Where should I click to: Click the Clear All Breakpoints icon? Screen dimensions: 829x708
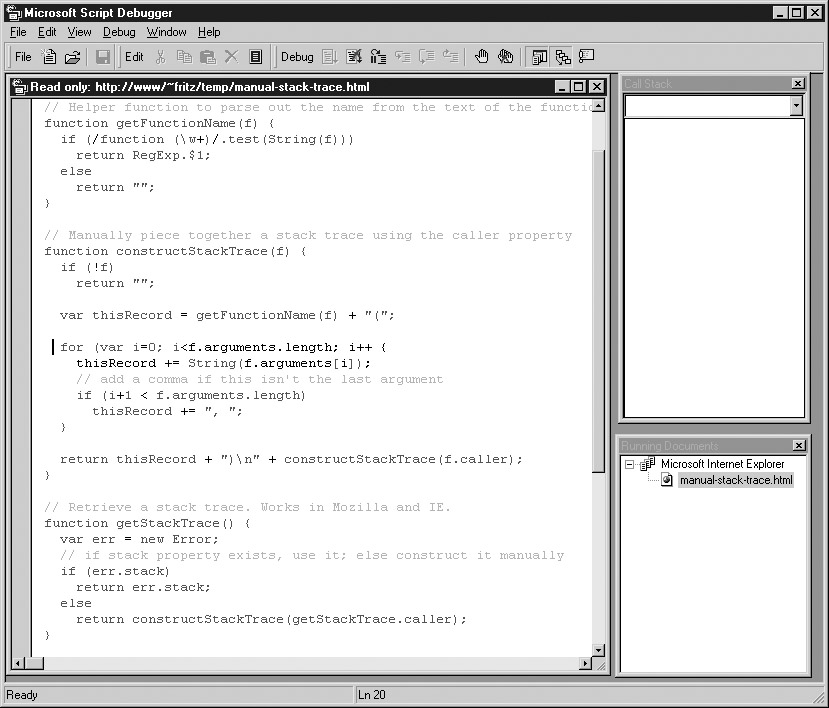coord(506,57)
